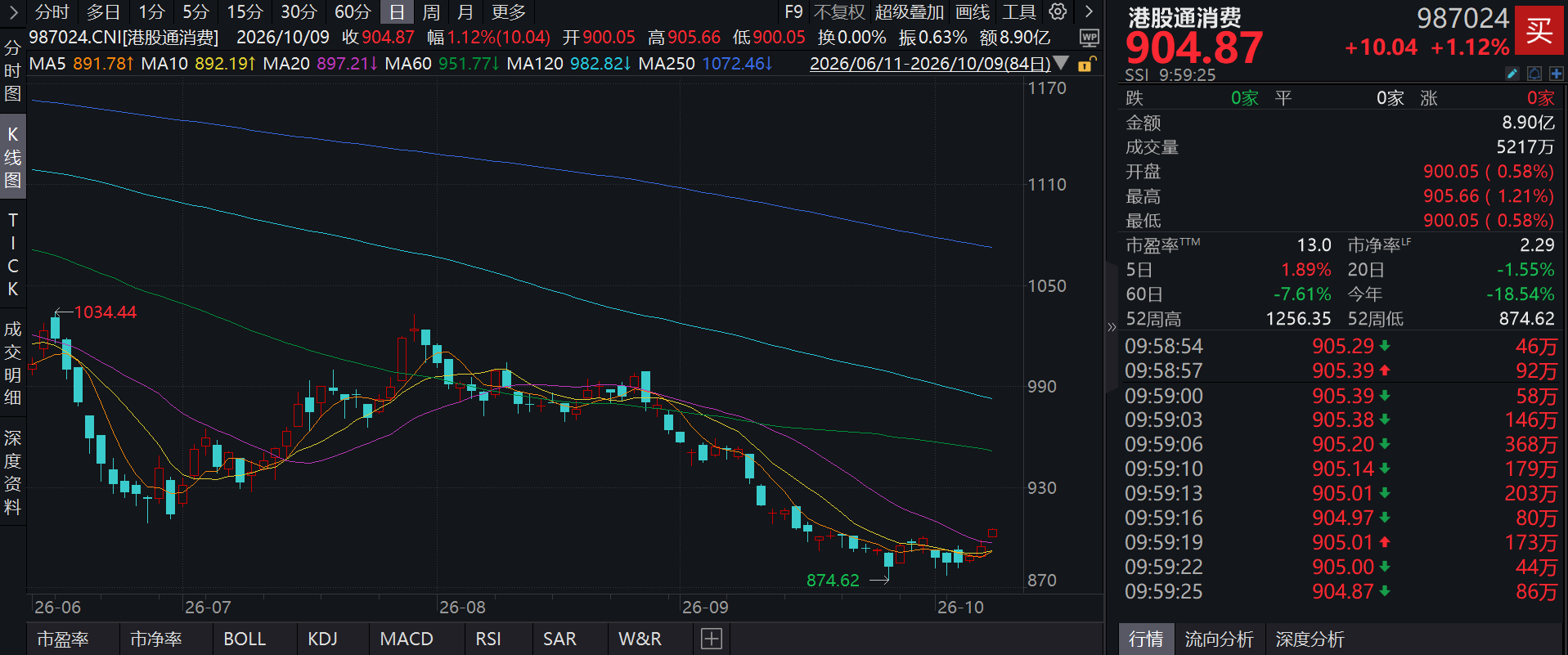Expand the left panel with top-left arrow
The image size is (1568, 655).
tap(13, 11)
